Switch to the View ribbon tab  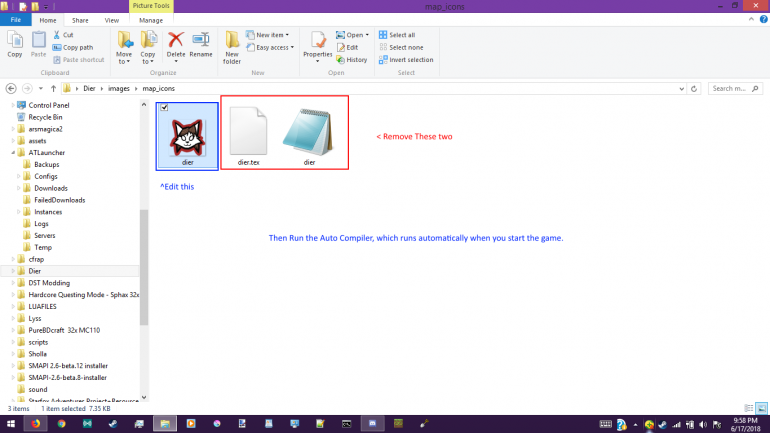tap(111, 19)
